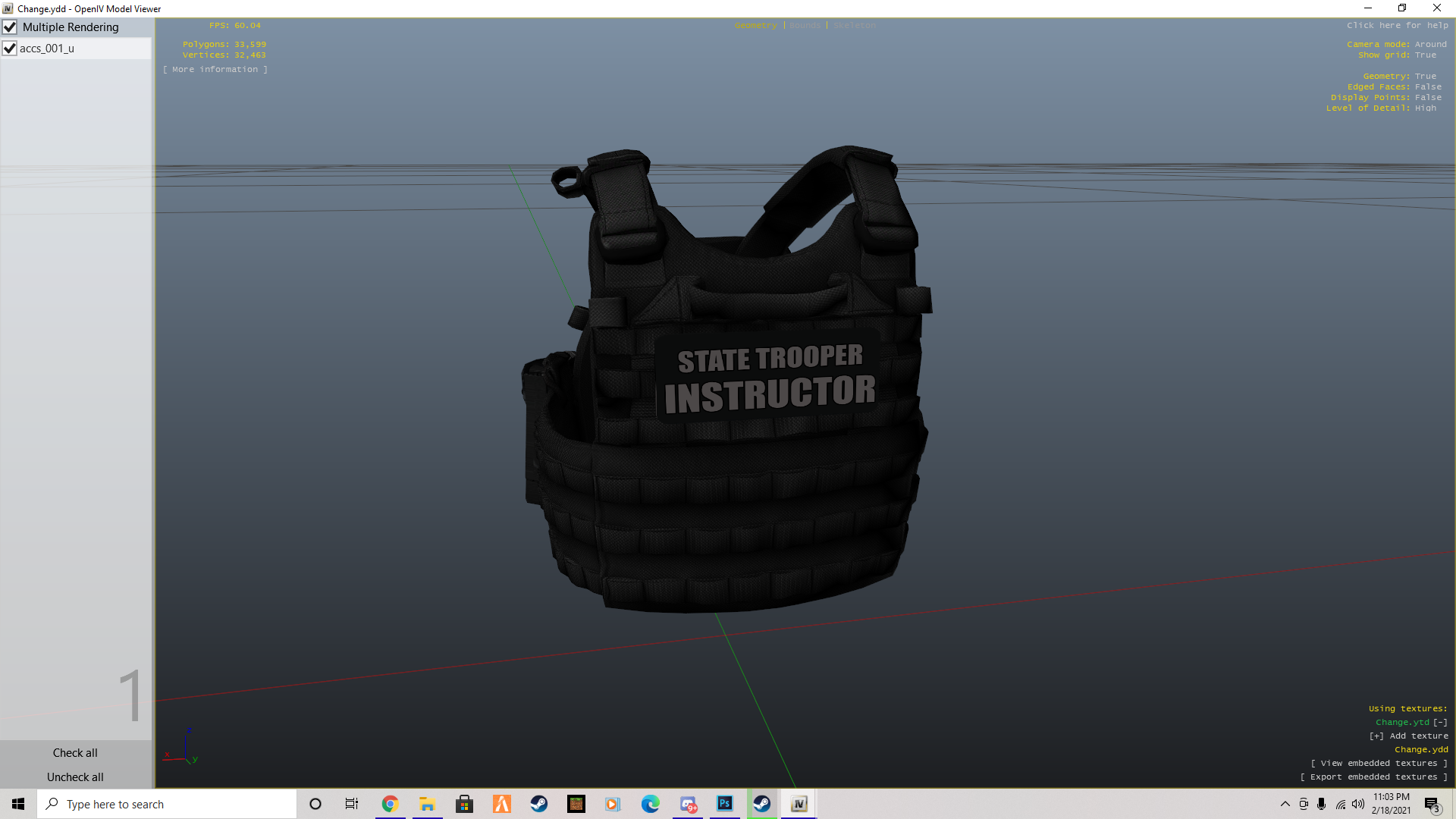Open File Explorer from the taskbar
1456x819 pixels.
click(427, 804)
